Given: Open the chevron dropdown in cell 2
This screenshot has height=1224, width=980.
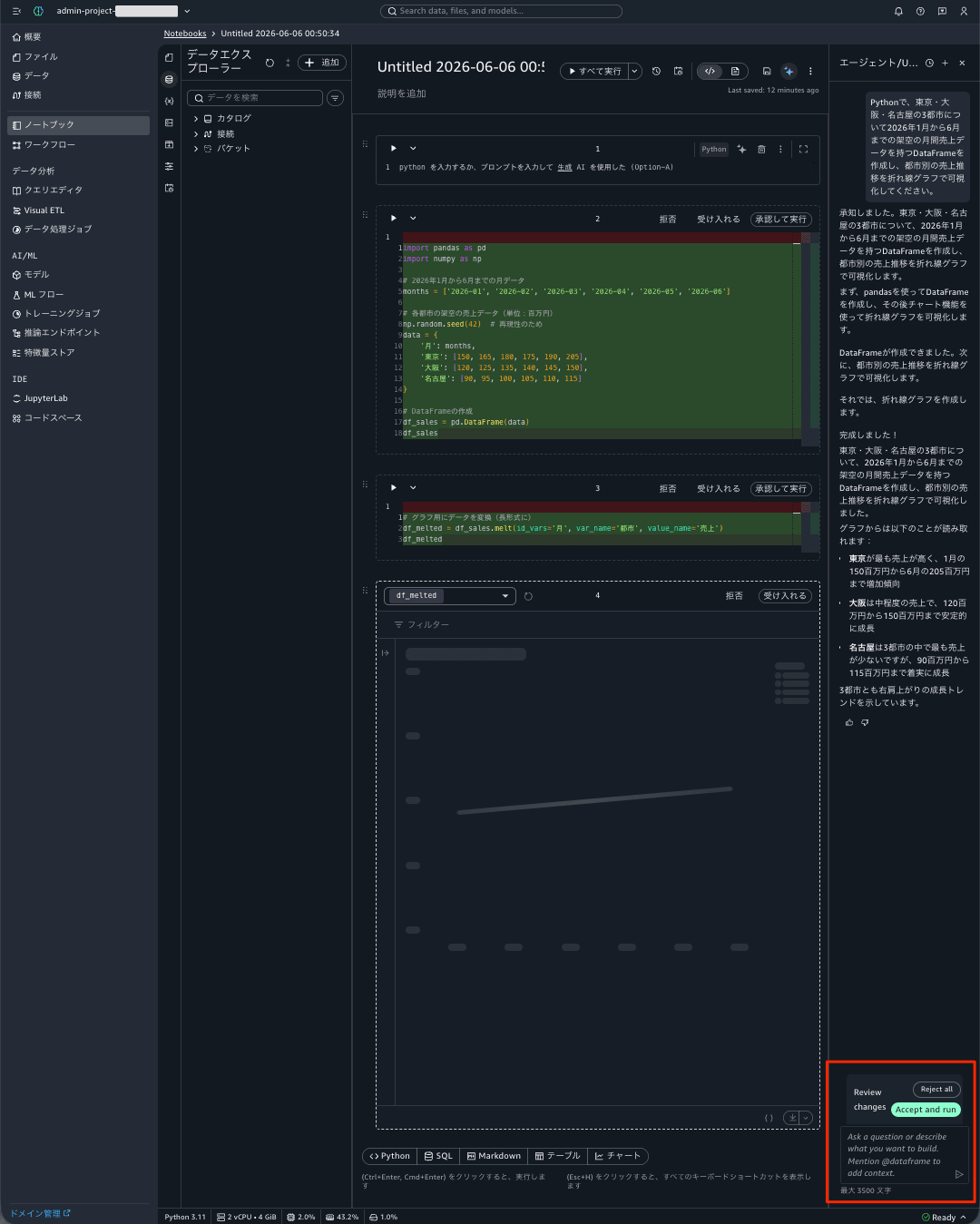Looking at the screenshot, I should [413, 219].
